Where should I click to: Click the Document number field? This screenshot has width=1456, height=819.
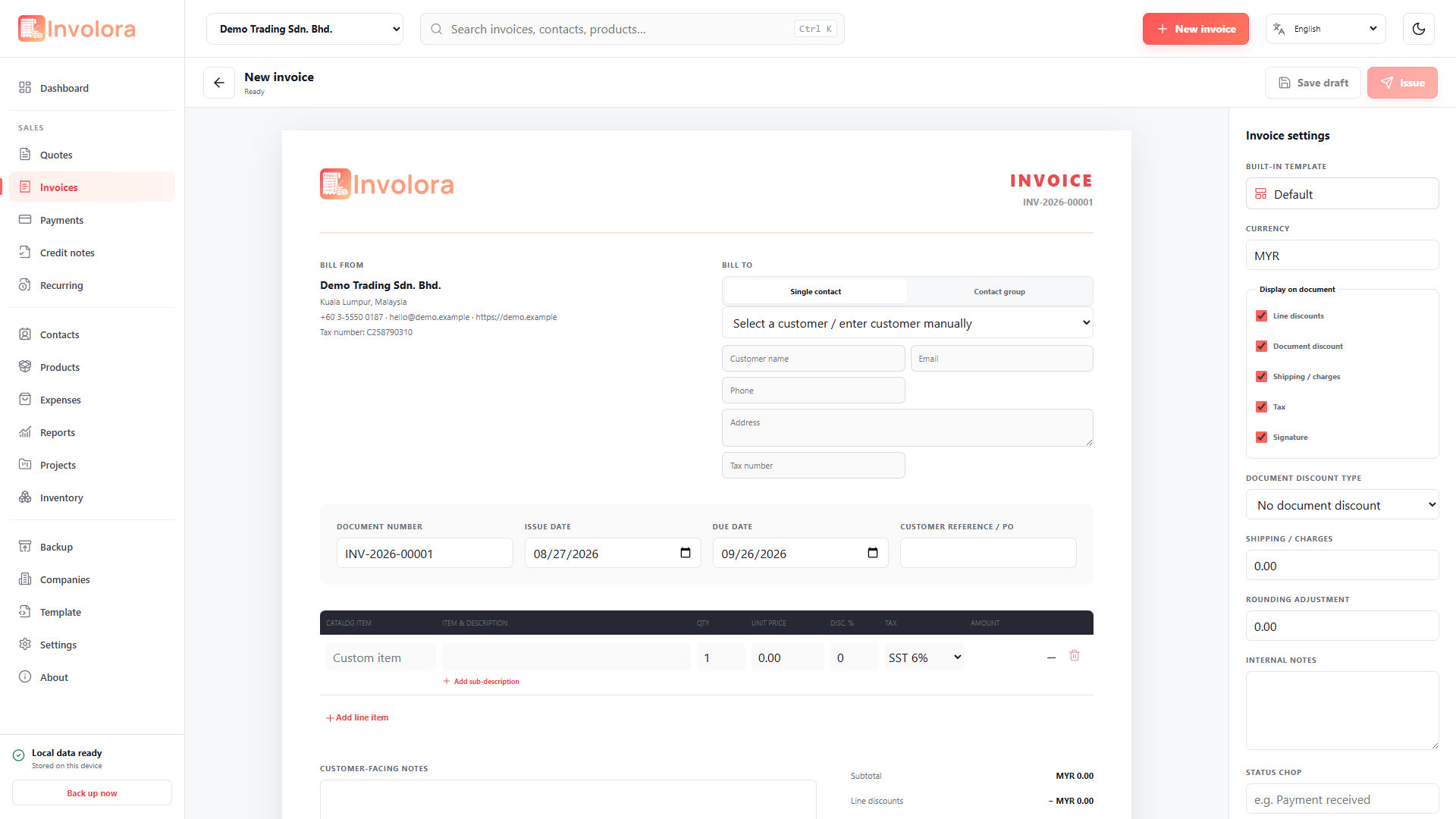pos(425,553)
